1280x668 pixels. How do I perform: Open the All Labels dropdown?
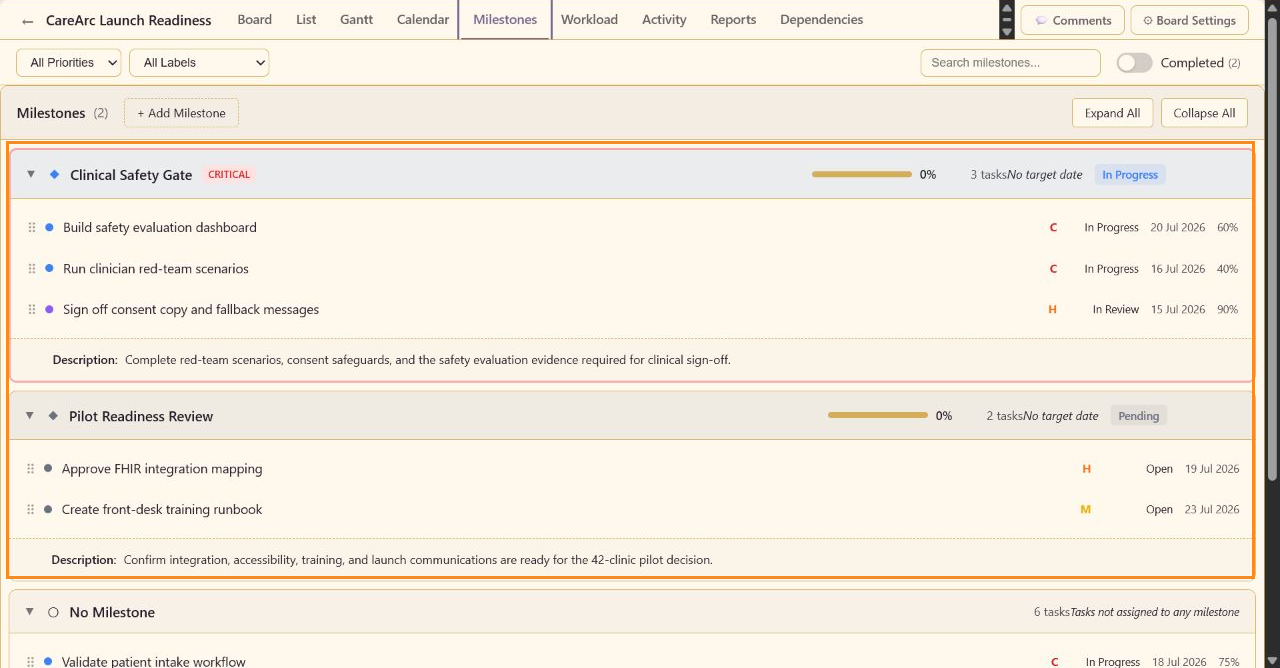(199, 63)
